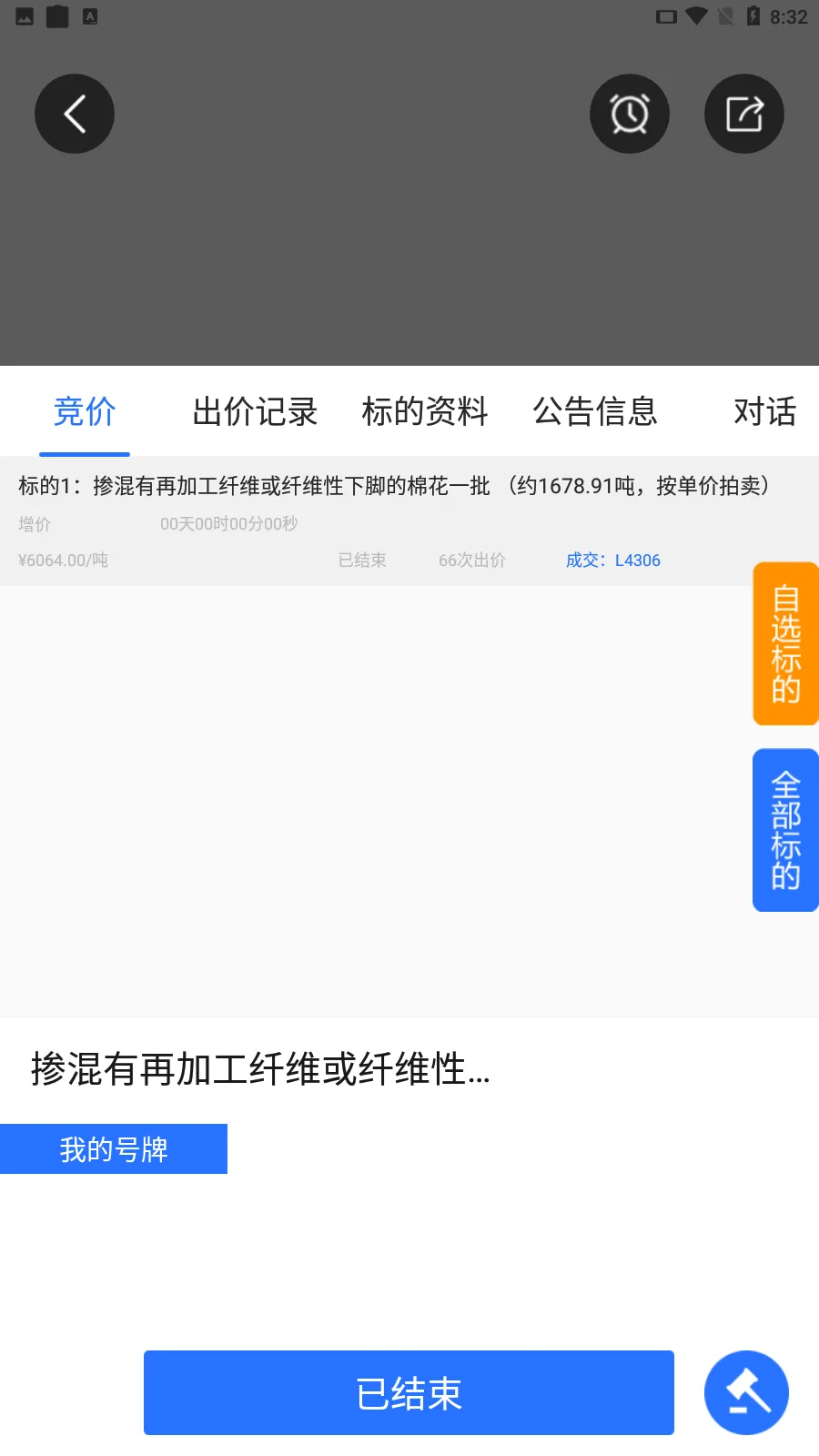Screen dimensions: 819x1456
Task: Tap the back arrow button
Action: [75, 114]
